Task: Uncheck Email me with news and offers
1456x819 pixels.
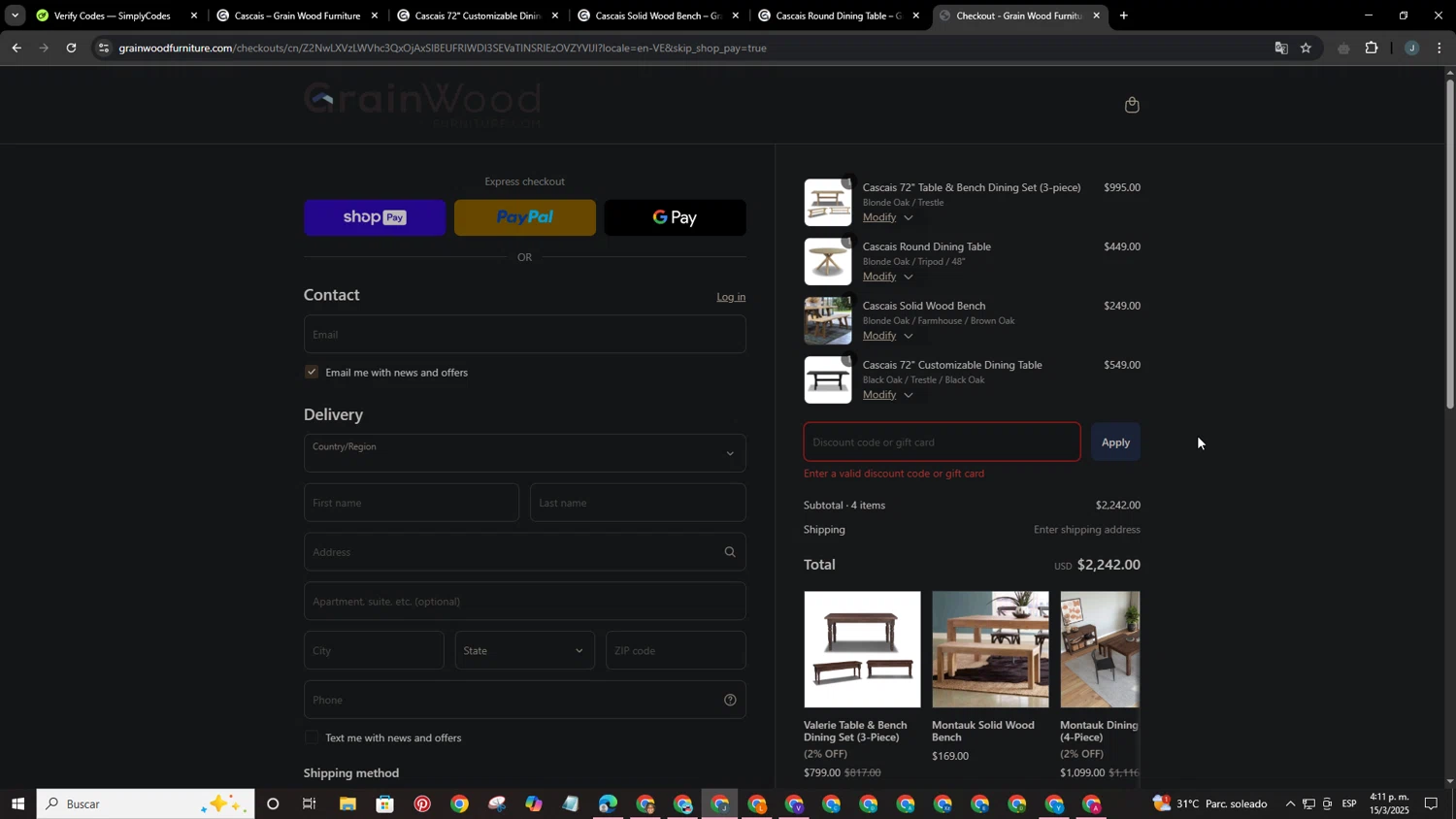Action: pyautogui.click(x=312, y=372)
